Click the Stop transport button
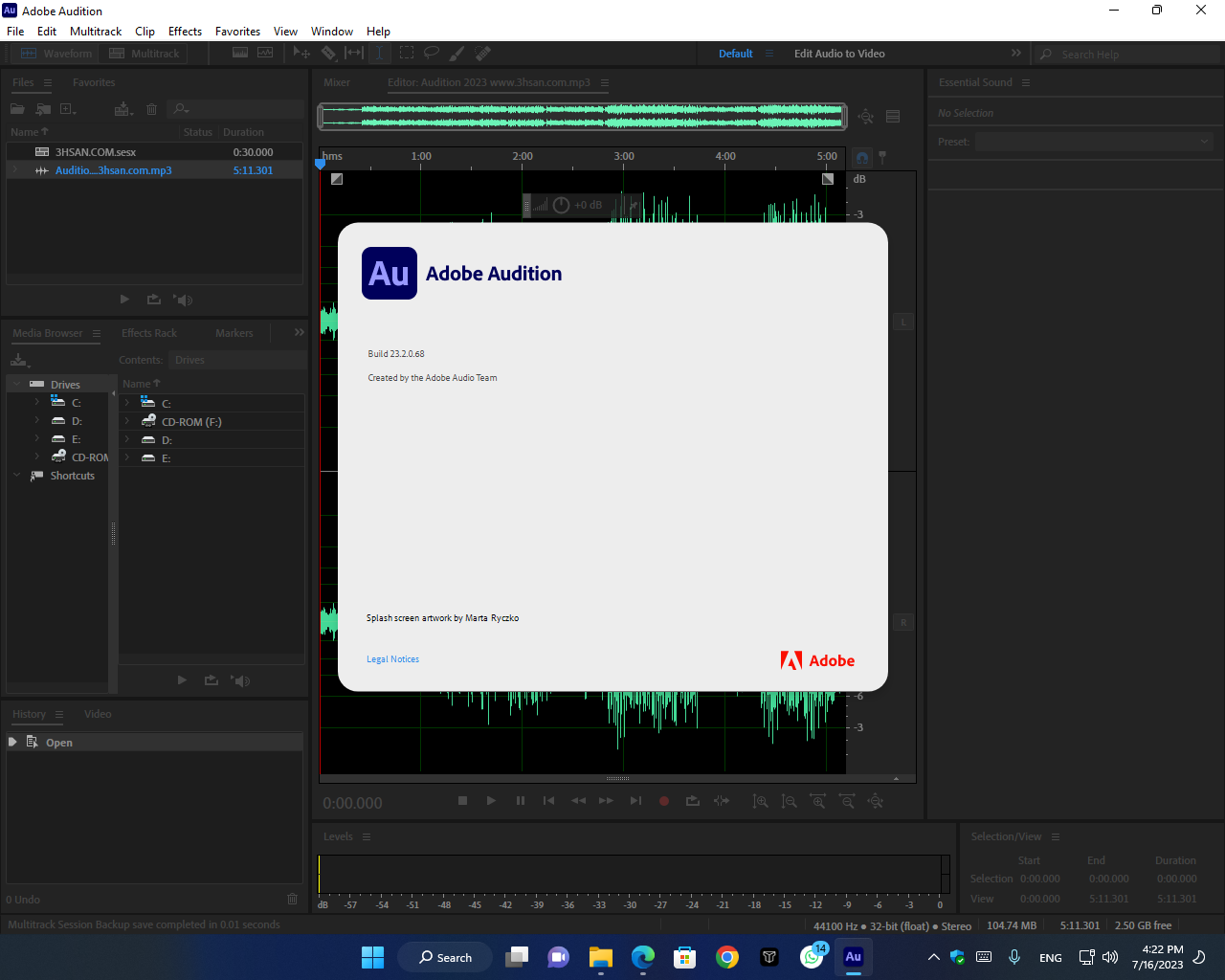Screen dimensions: 1225x980 click(x=462, y=801)
